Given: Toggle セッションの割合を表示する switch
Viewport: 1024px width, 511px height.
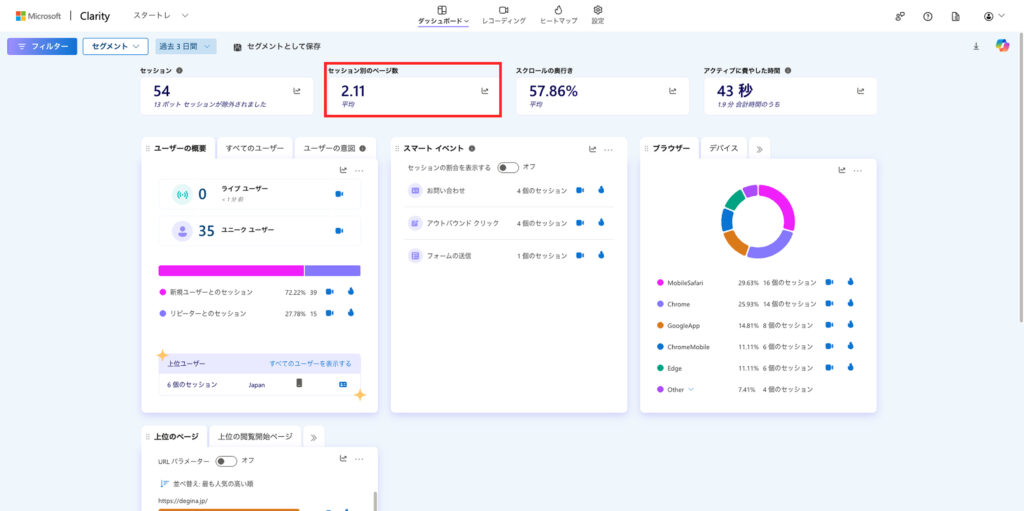Looking at the screenshot, I should pos(508,167).
